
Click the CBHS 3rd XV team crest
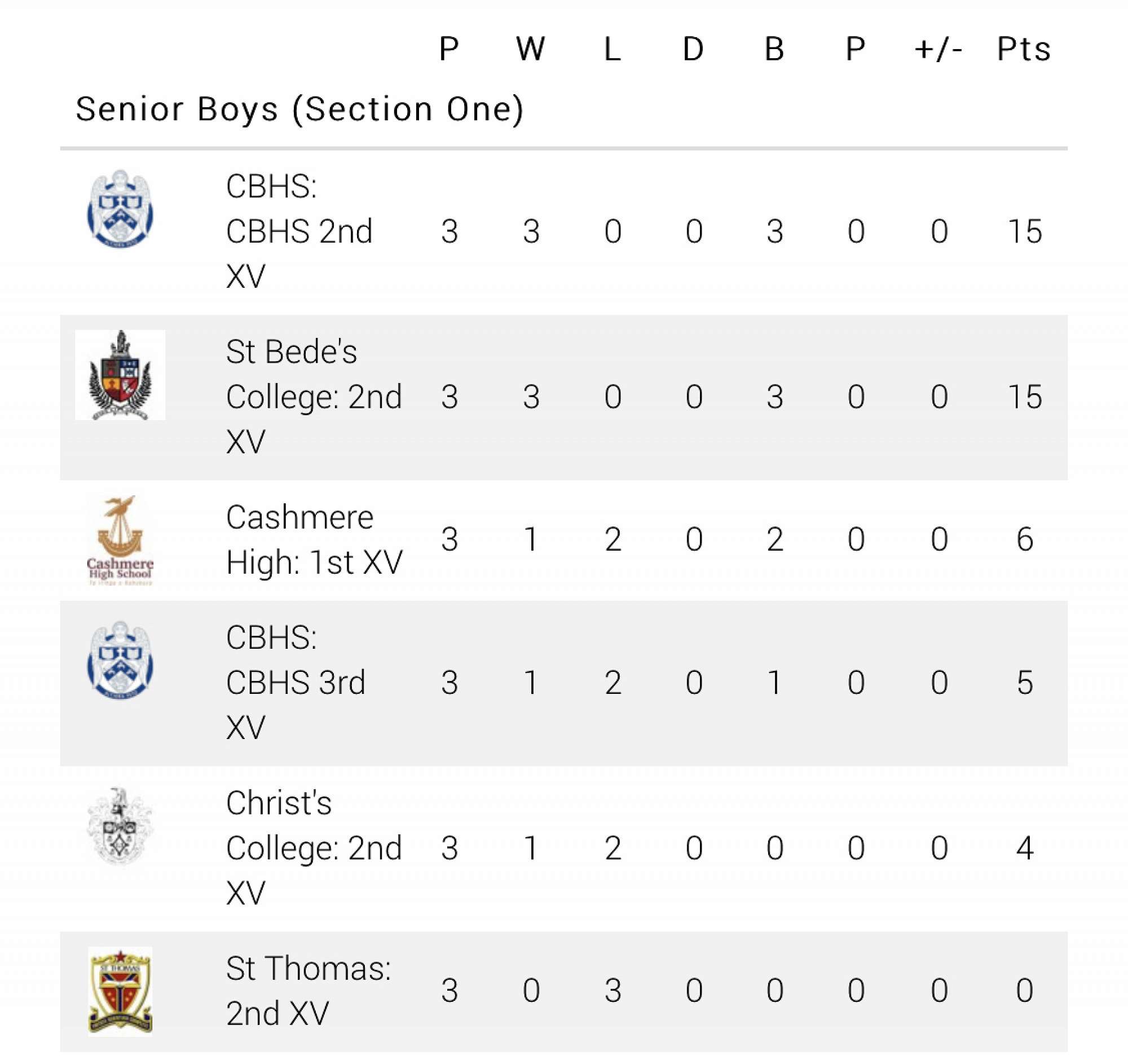point(120,661)
